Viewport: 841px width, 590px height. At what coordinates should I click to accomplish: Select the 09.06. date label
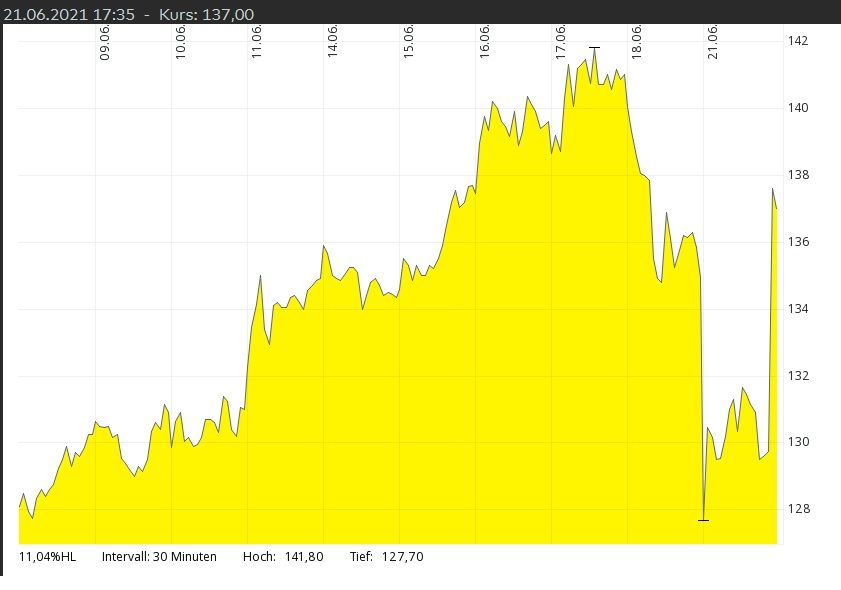click(105, 43)
